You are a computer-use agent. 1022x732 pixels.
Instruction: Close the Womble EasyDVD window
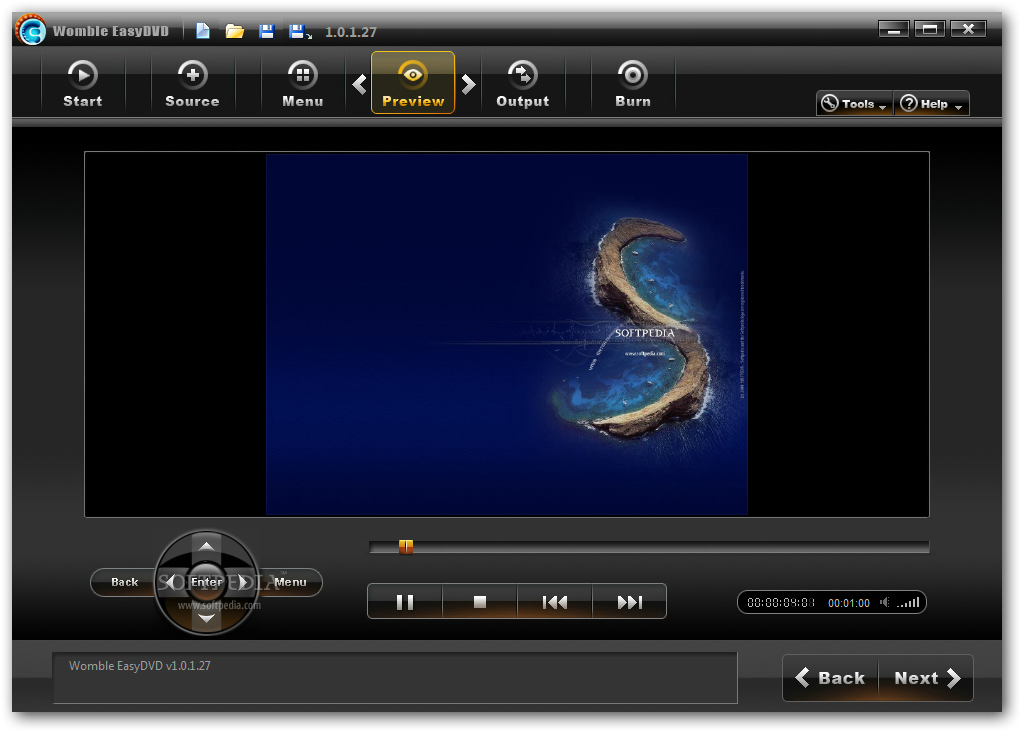[968, 29]
